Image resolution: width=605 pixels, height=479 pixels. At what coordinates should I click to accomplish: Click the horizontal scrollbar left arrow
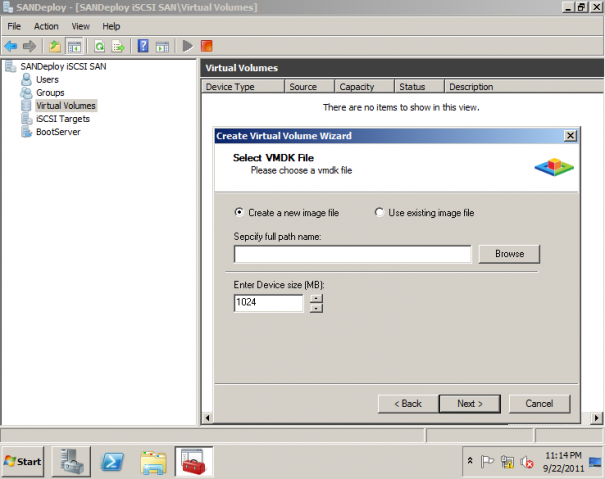208,418
